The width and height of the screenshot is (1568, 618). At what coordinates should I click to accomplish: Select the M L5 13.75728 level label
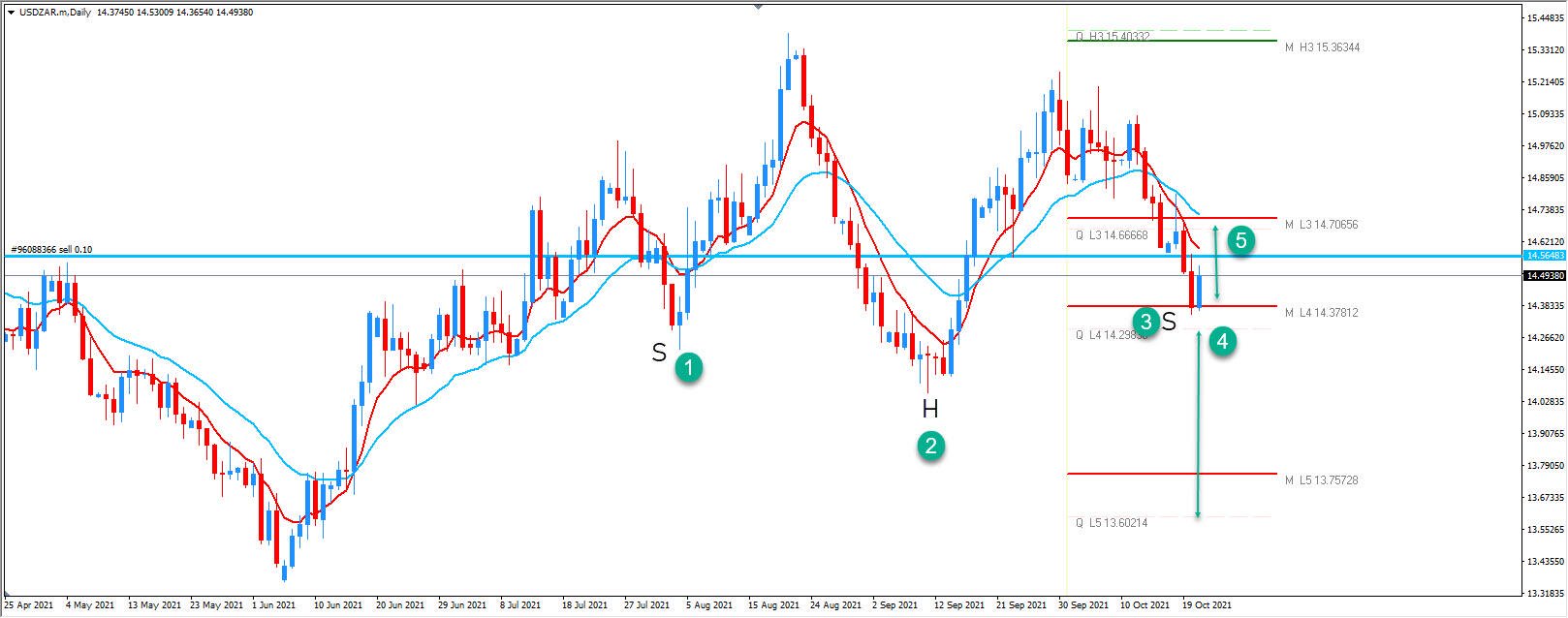[1322, 480]
